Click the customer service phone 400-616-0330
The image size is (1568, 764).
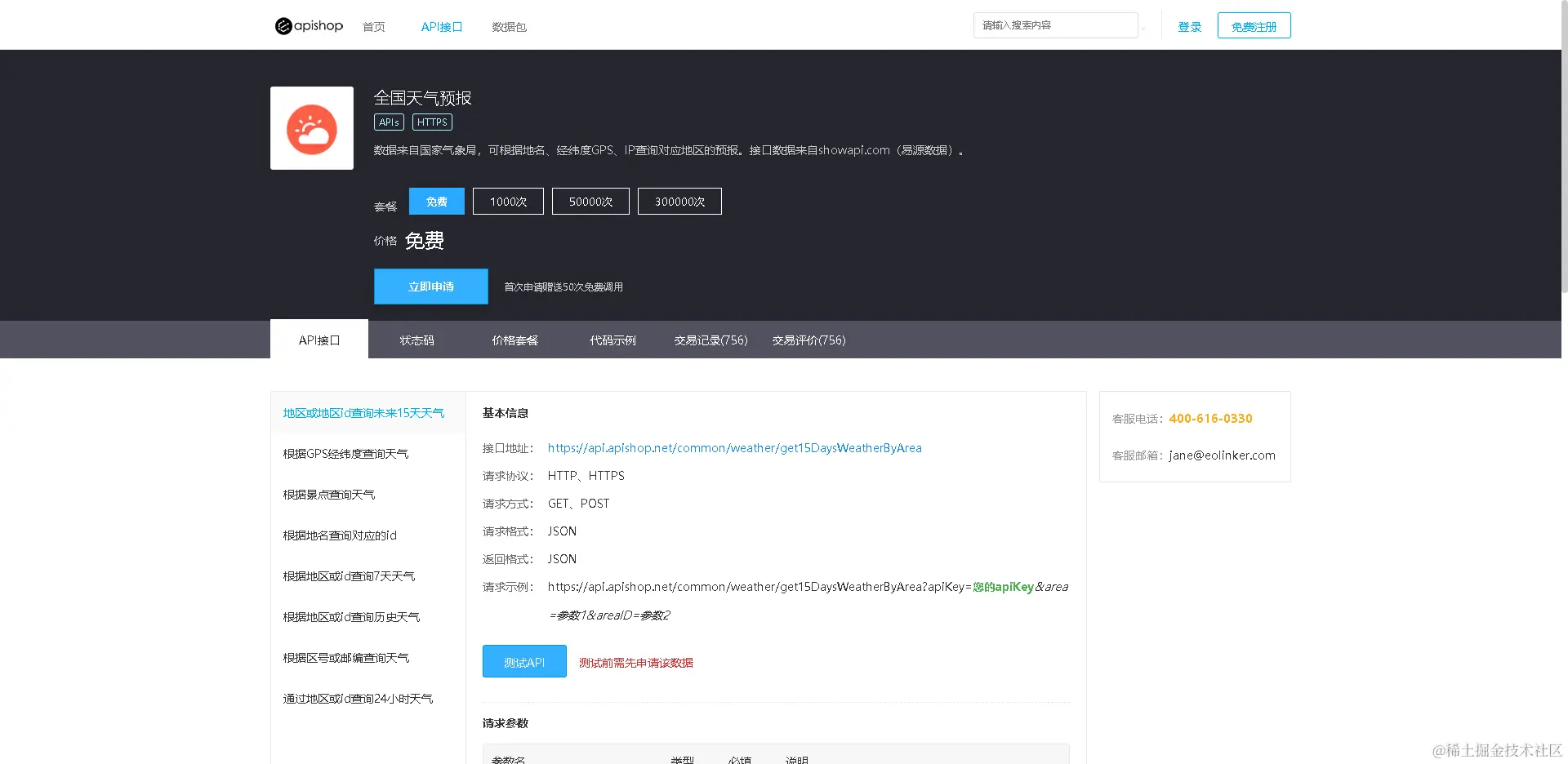[x=1210, y=419]
